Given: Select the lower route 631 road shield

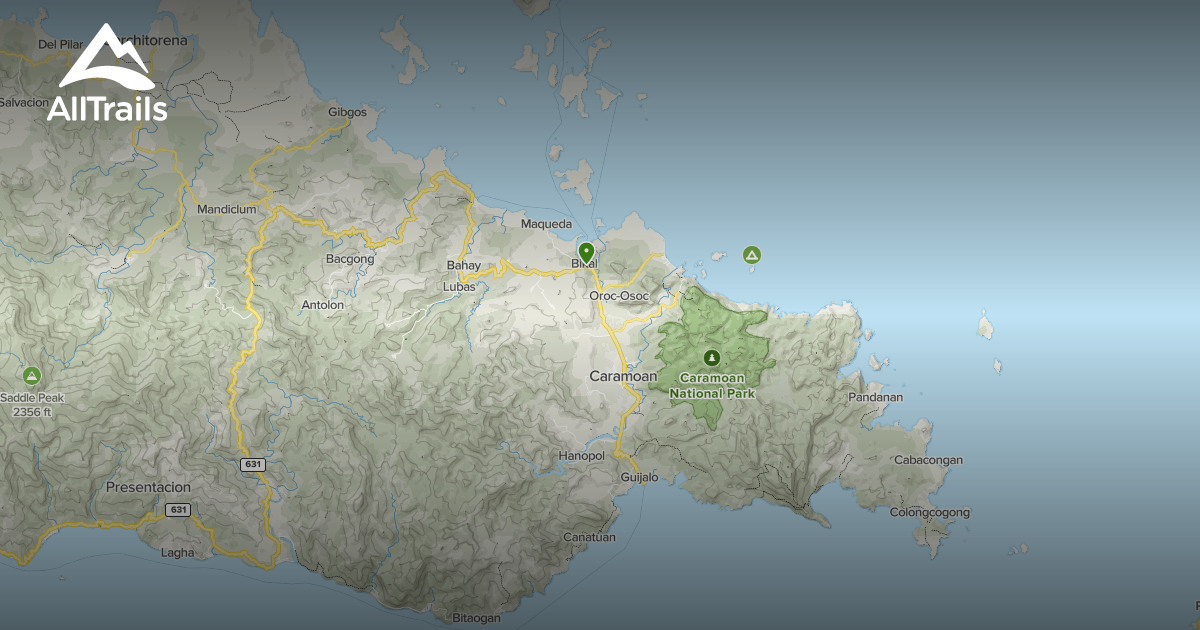Looking at the screenshot, I should point(178,511).
